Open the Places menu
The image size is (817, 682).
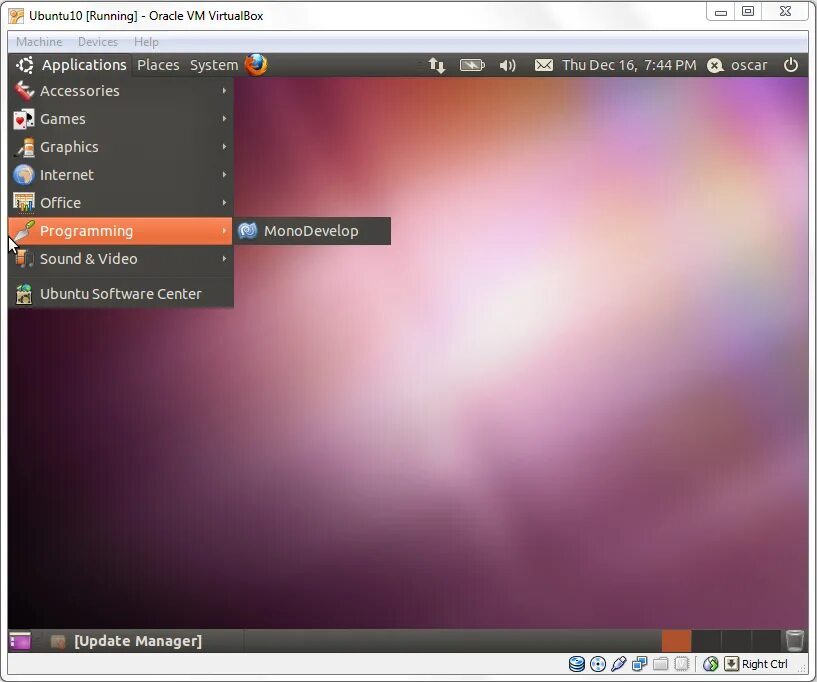pos(158,65)
